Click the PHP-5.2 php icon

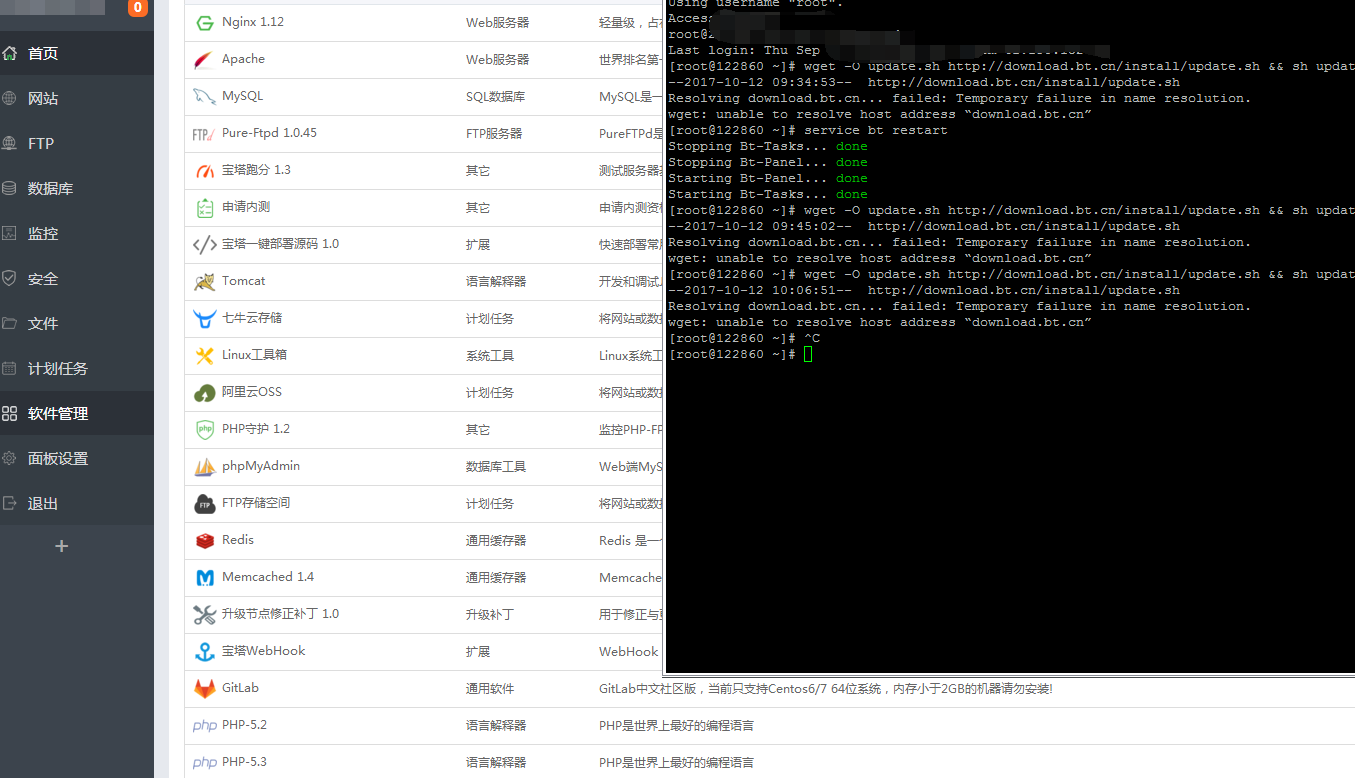coord(204,726)
